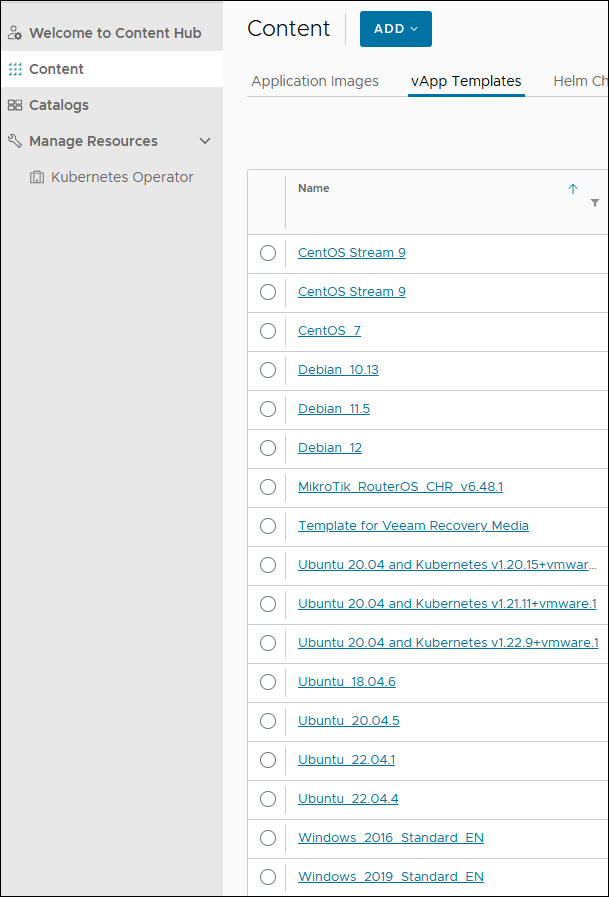Viewport: 609px width, 897px height.
Task: Select the CentOS_7 radio button
Action: point(268,331)
